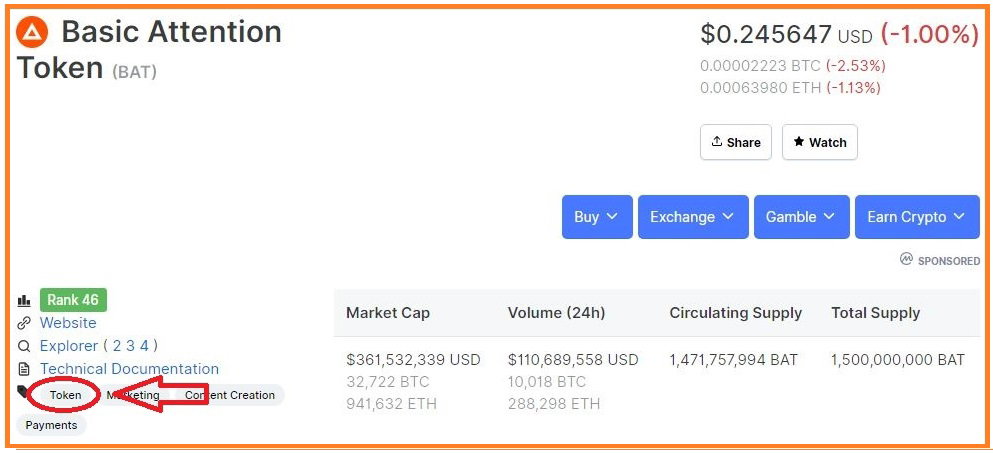This screenshot has height=453, width=993.
Task: Select the Token tag
Action: pos(66,395)
